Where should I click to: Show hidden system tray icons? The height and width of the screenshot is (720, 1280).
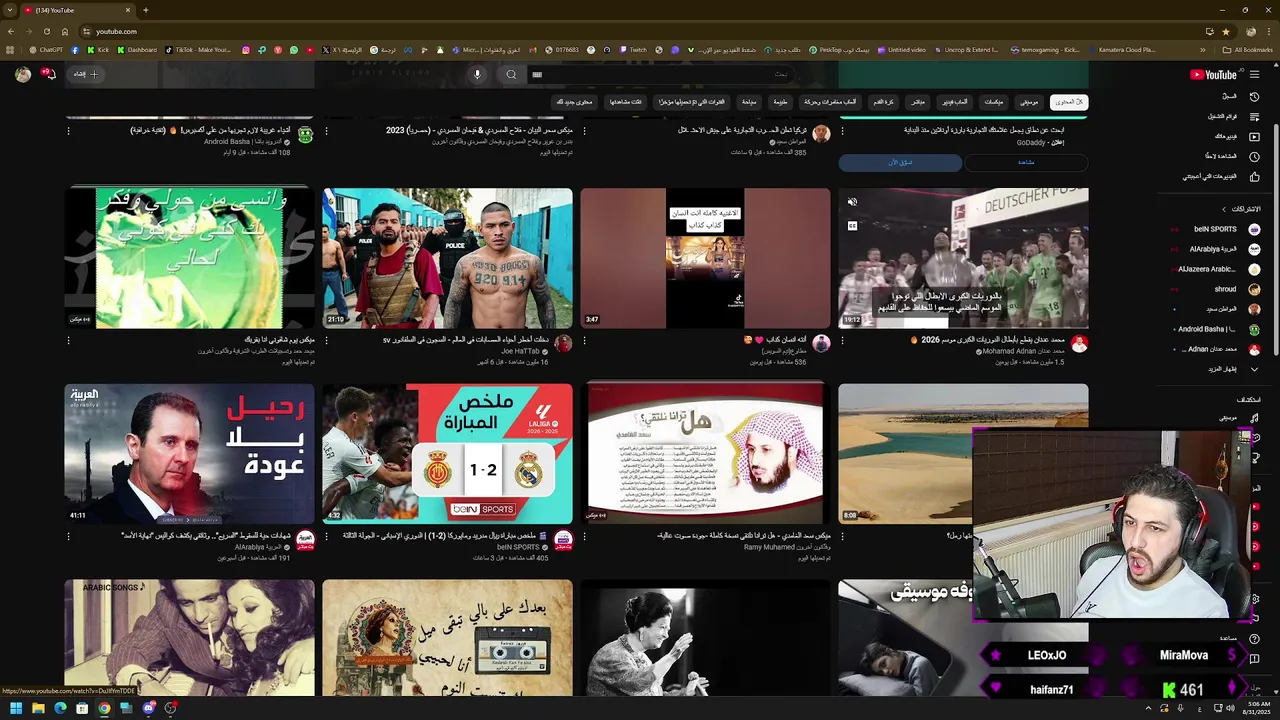click(x=1148, y=708)
